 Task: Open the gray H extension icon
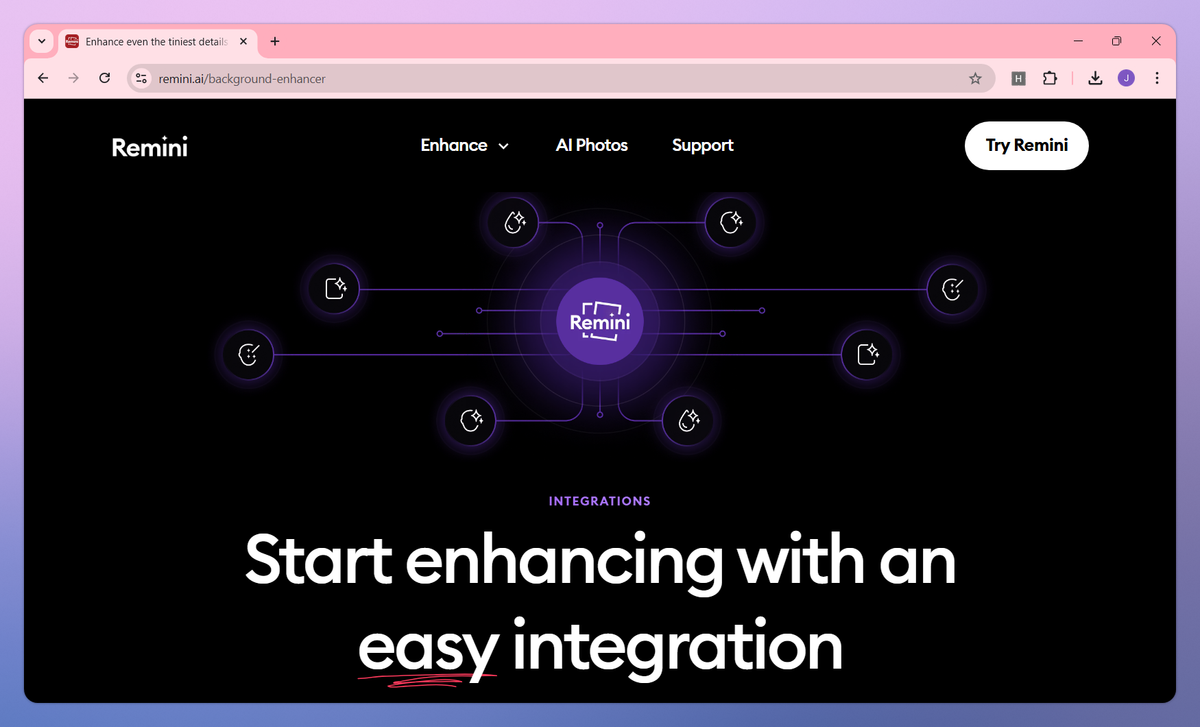point(1019,78)
